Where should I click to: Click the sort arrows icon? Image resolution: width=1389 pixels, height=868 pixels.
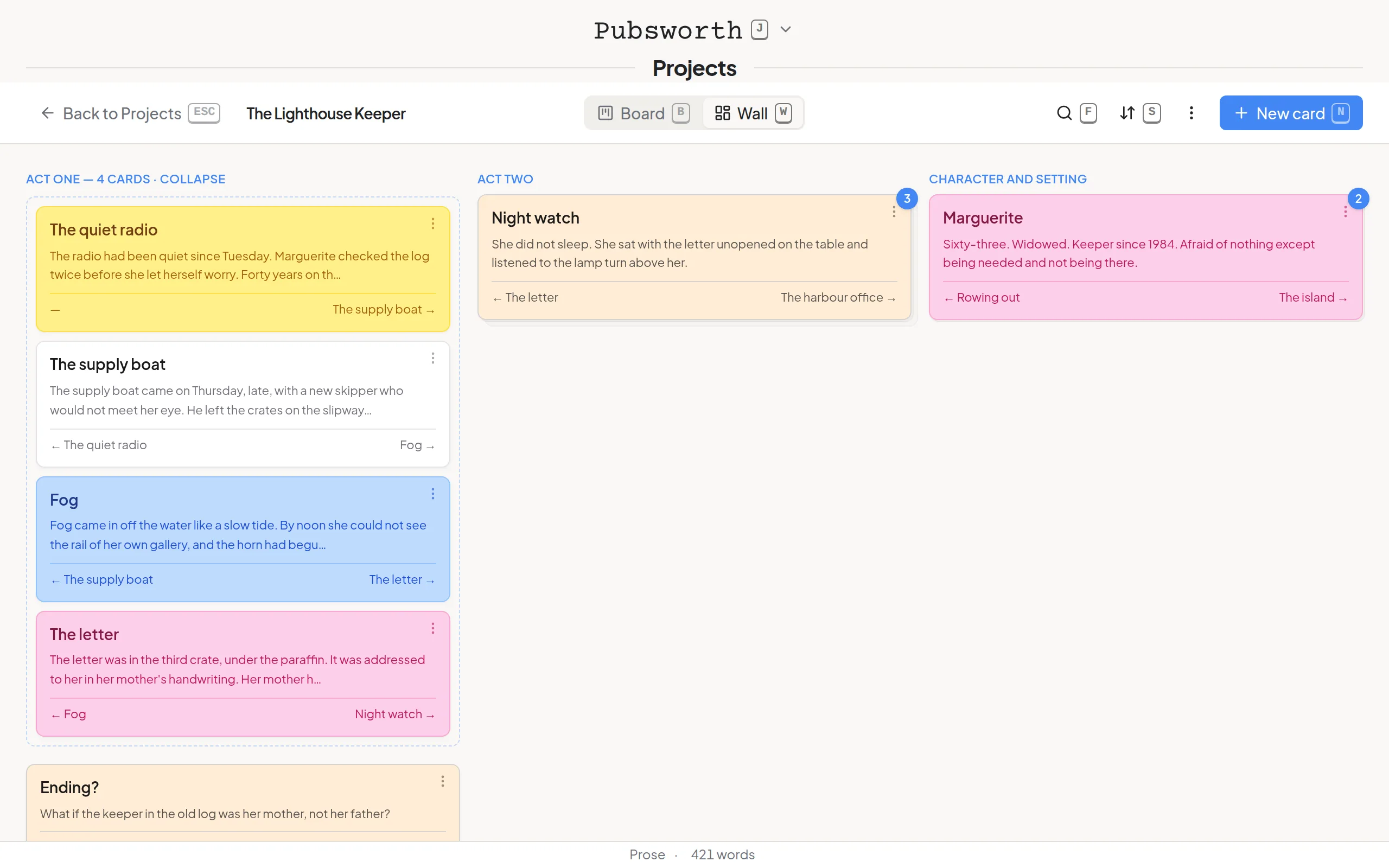[x=1127, y=113]
